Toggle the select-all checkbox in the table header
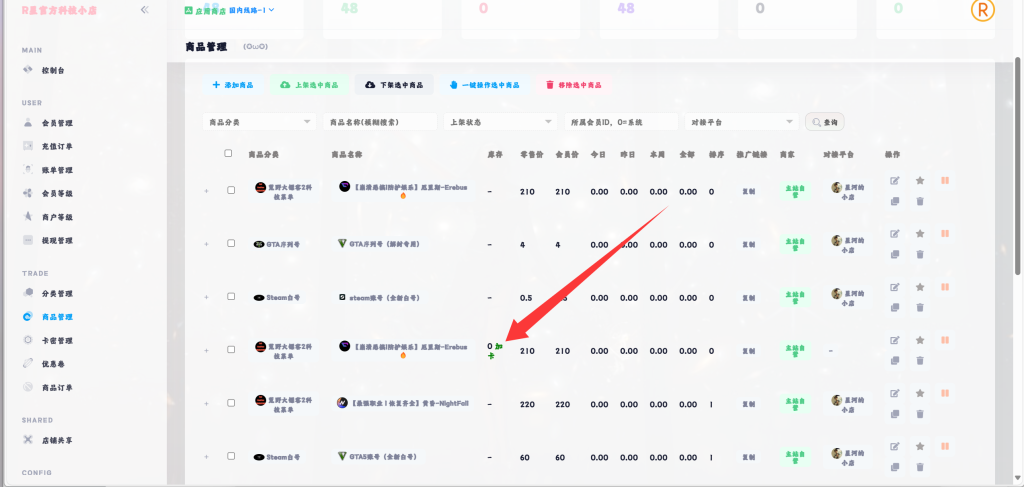This screenshot has width=1024, height=487. pos(228,154)
